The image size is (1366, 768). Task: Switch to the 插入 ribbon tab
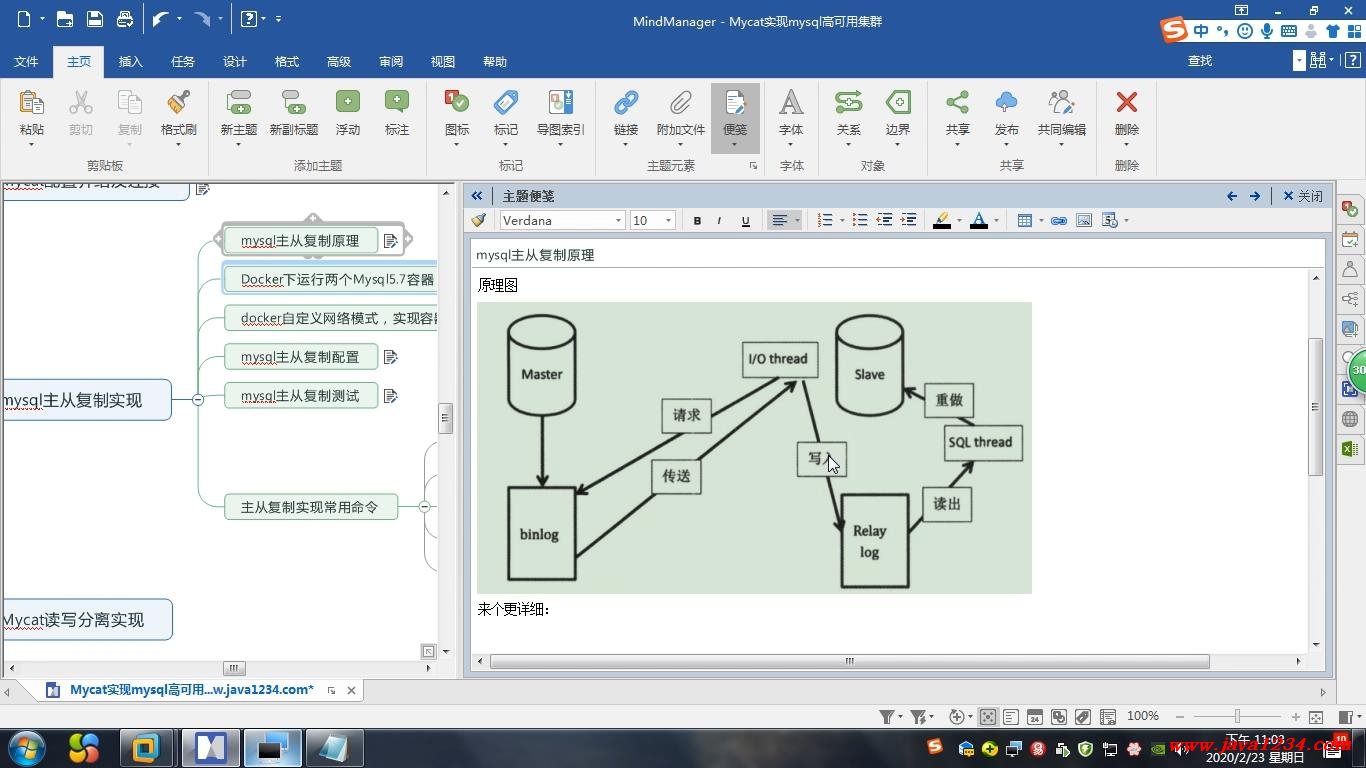tap(131, 61)
